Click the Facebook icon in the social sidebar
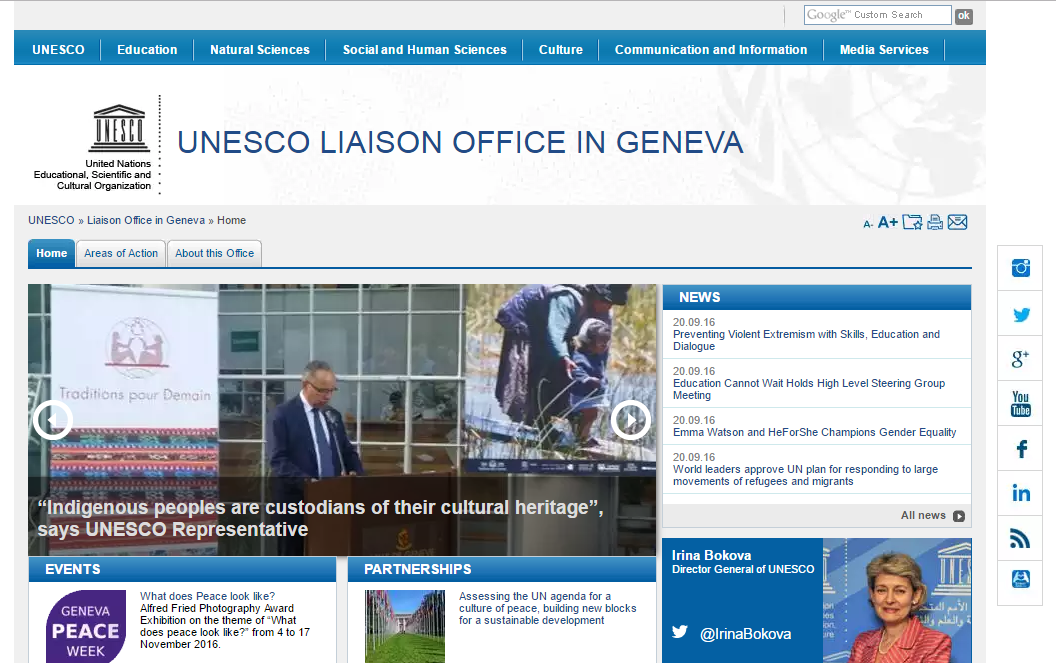 1021,449
